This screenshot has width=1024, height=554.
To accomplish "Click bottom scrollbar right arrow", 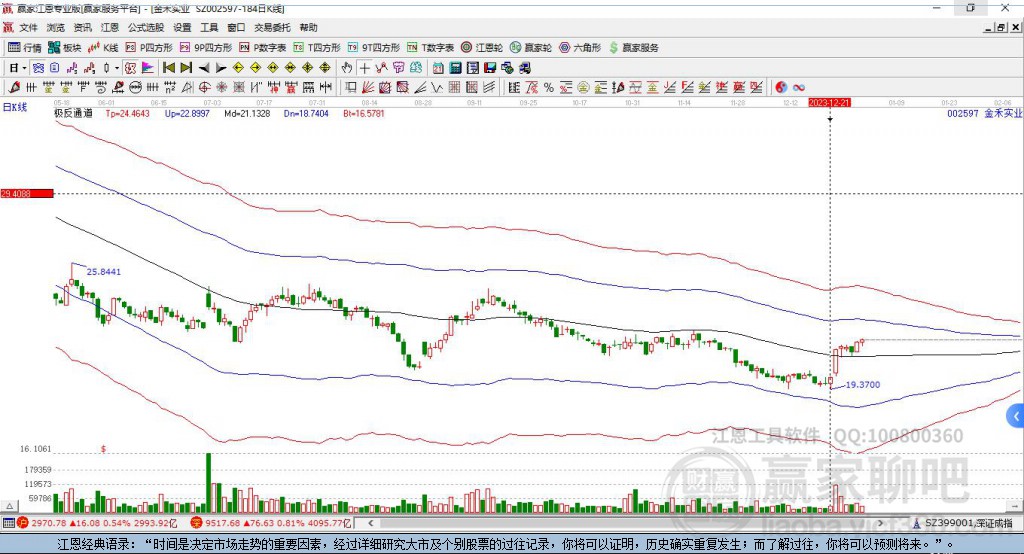I will tap(880, 523).
